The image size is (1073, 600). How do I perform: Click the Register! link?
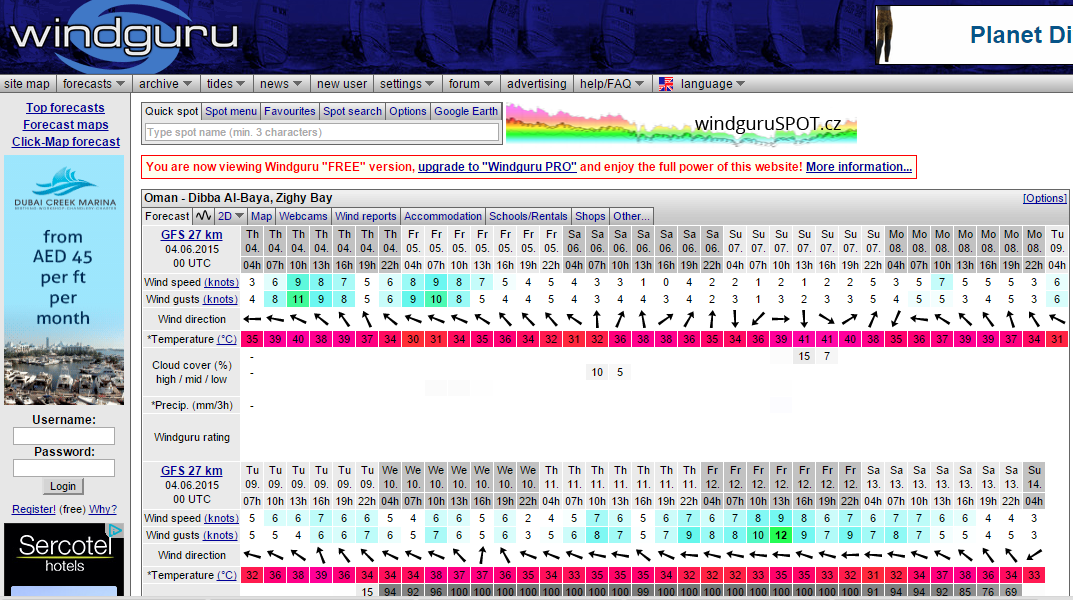pyautogui.click(x=34, y=510)
